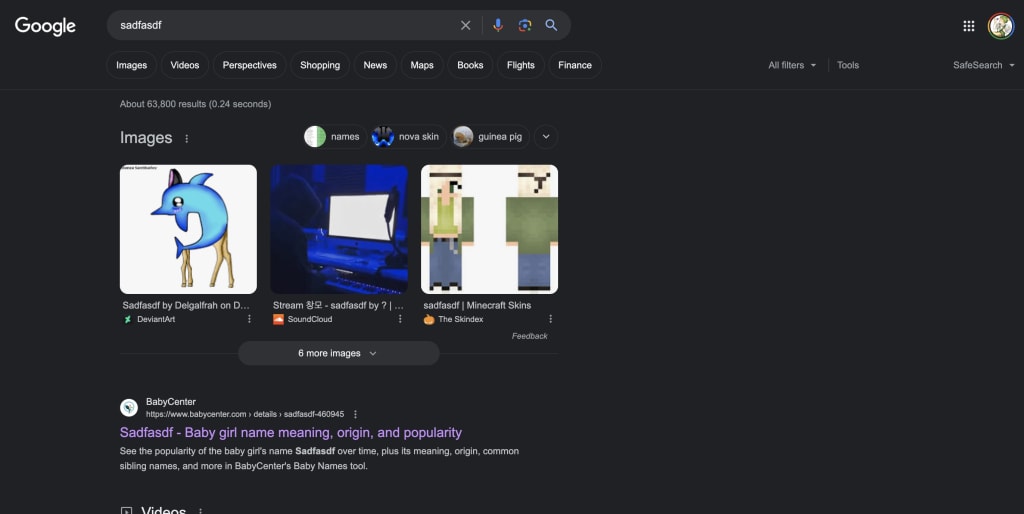This screenshot has width=1024, height=514.
Task: Open the BabyCenter result three-dot menu
Action: [x=355, y=414]
